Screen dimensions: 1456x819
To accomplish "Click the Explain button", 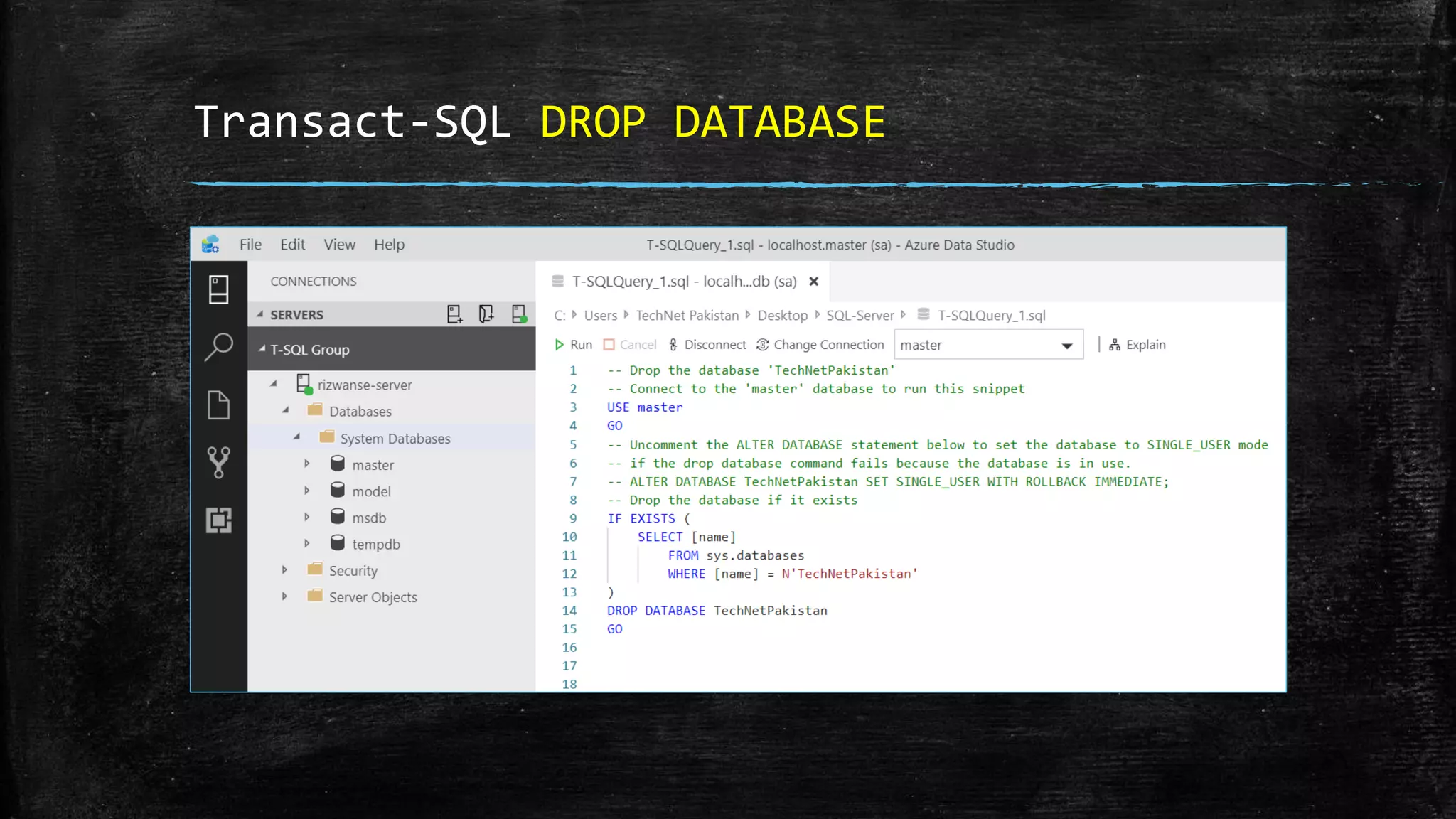I will 1137,345.
